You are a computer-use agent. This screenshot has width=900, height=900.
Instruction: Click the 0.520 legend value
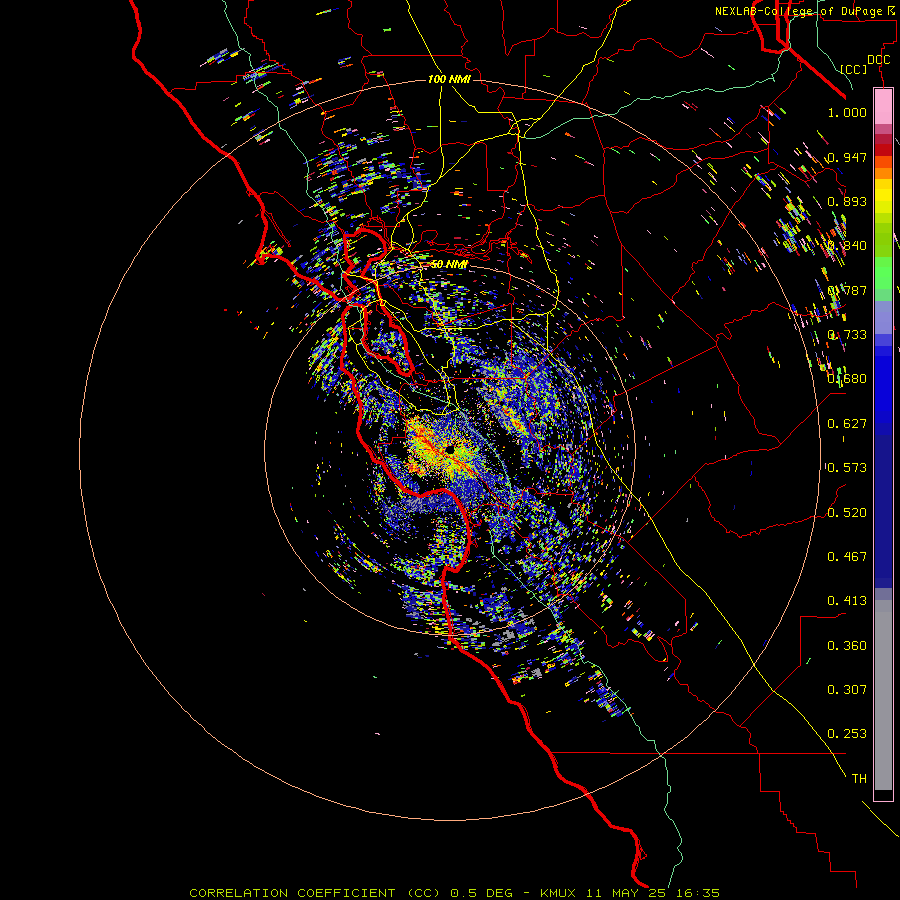pos(847,513)
